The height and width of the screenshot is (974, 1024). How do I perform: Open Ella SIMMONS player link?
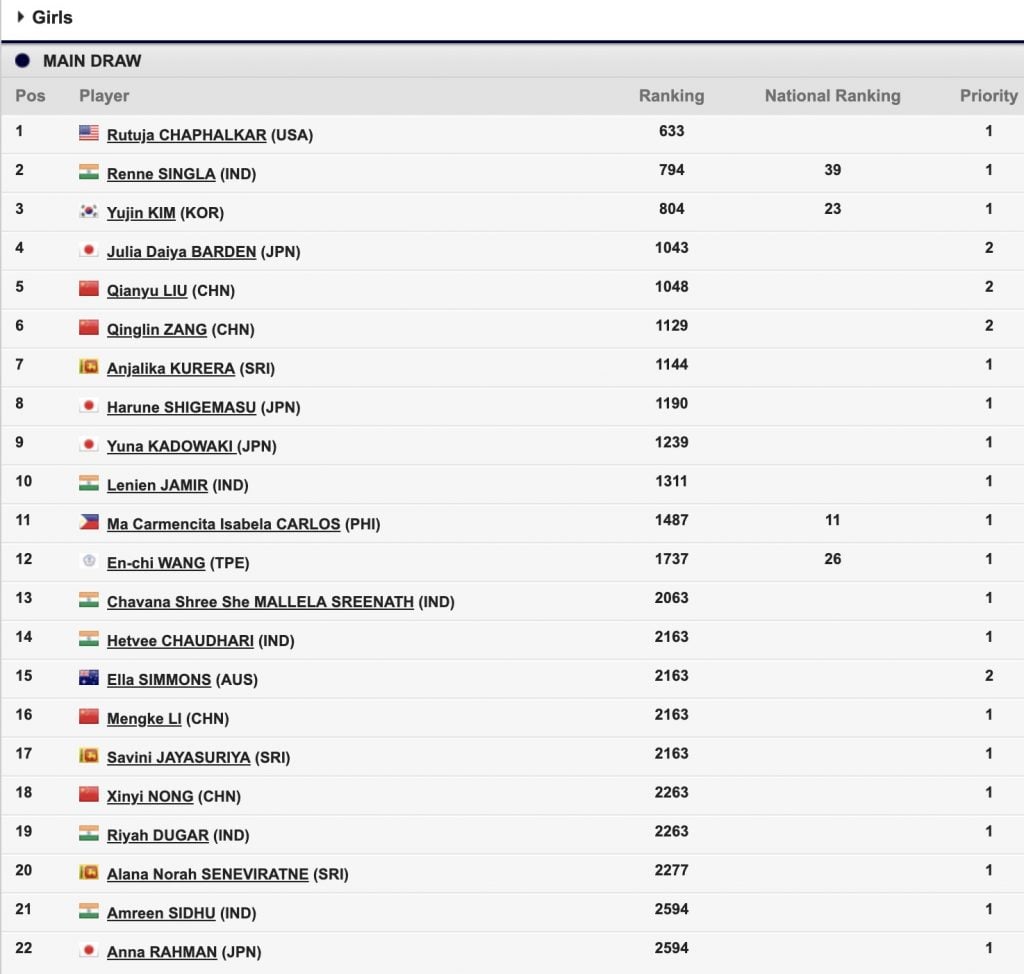(x=159, y=679)
